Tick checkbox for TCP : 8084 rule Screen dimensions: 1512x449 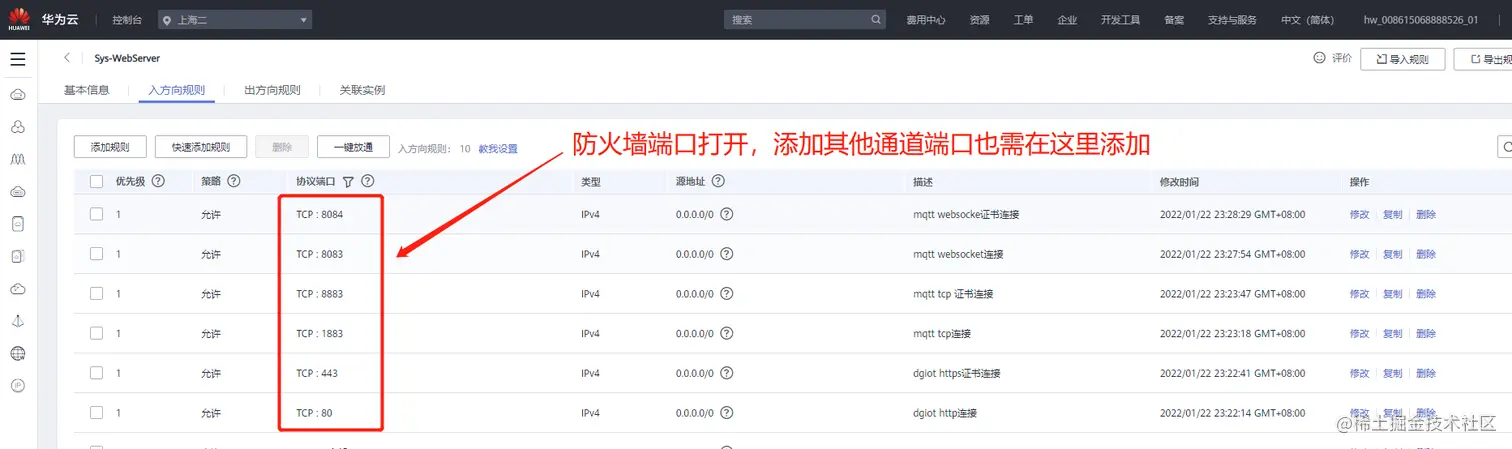pyautogui.click(x=97, y=214)
